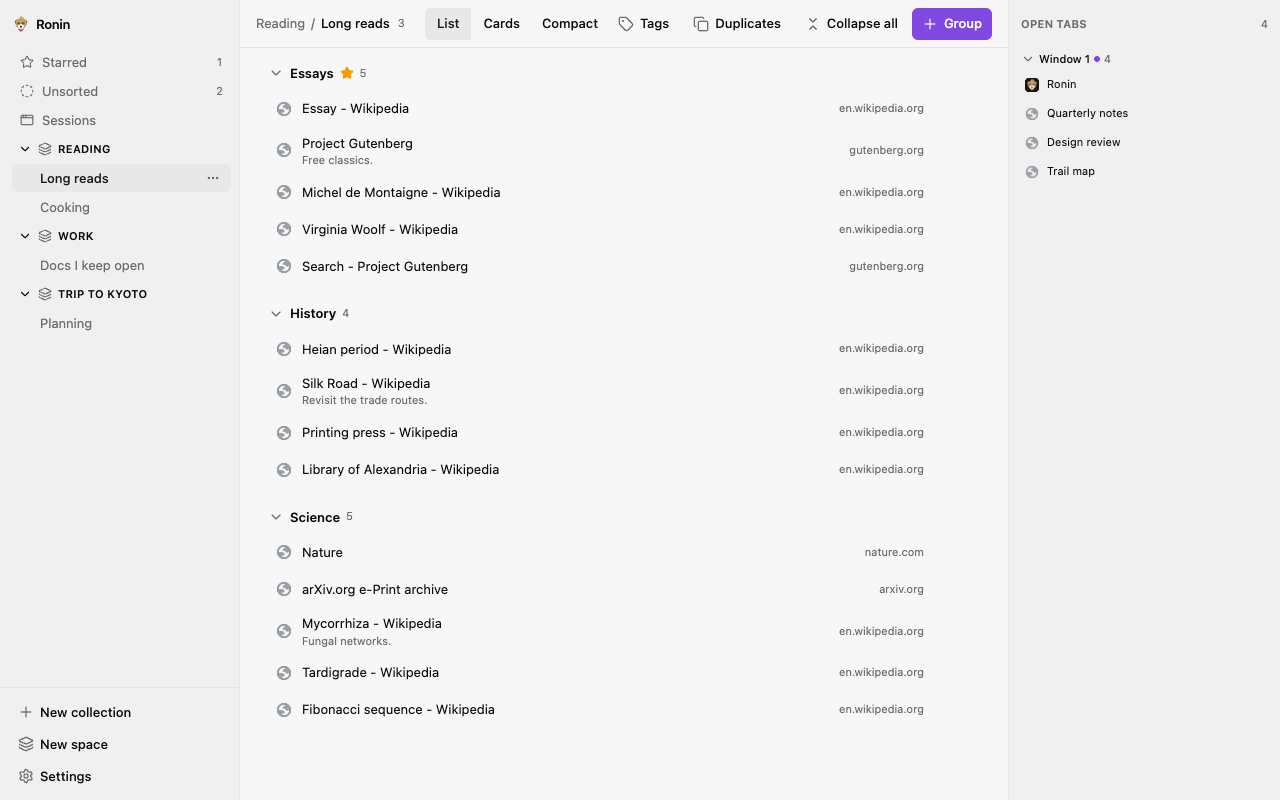Open the Planning collection

pos(121,323)
